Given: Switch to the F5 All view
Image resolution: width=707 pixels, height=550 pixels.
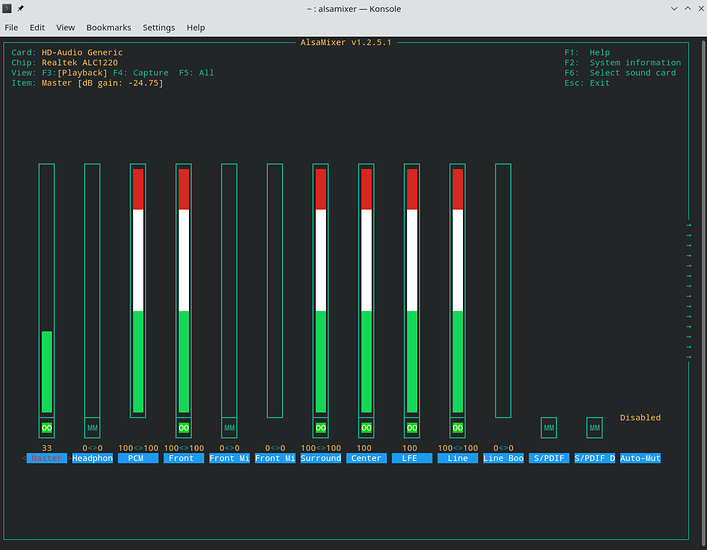Looking at the screenshot, I should [x=196, y=73].
